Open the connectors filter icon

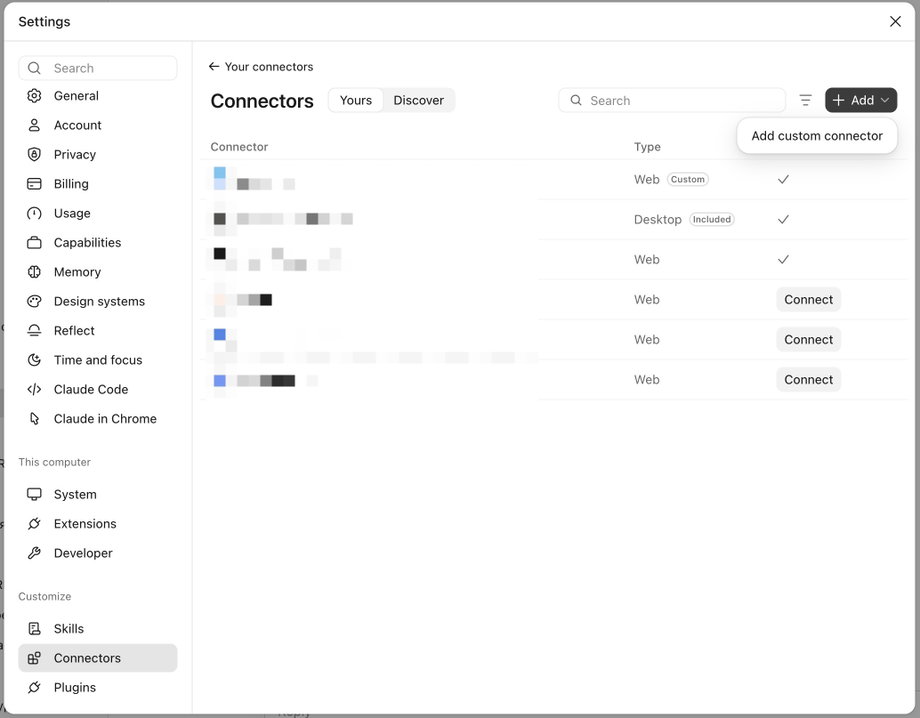pos(806,100)
